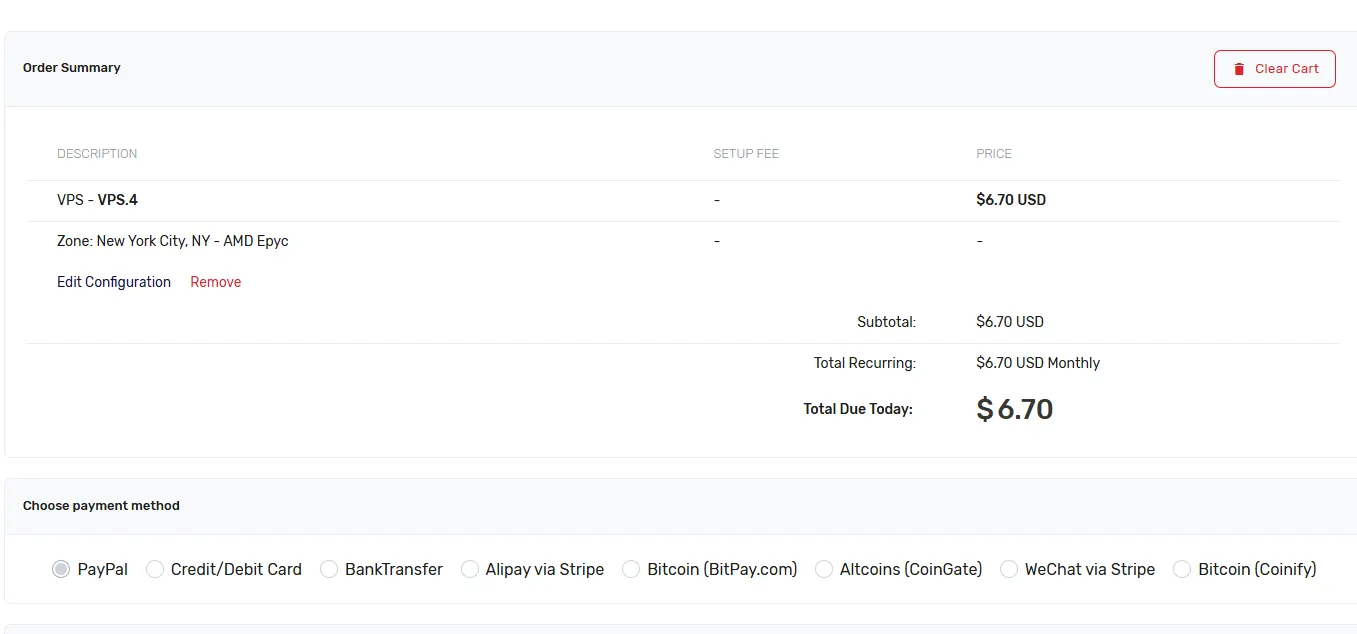Screen dimensions: 1357x634
Task: Click the PRICE column header
Action: tap(994, 154)
